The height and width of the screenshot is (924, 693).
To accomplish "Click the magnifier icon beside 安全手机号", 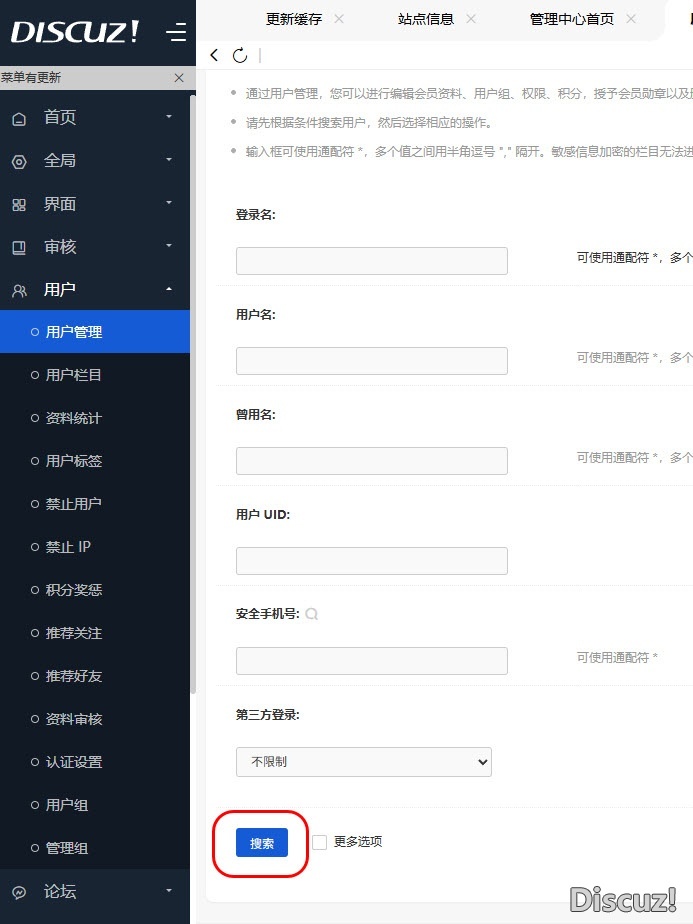I will [312, 614].
